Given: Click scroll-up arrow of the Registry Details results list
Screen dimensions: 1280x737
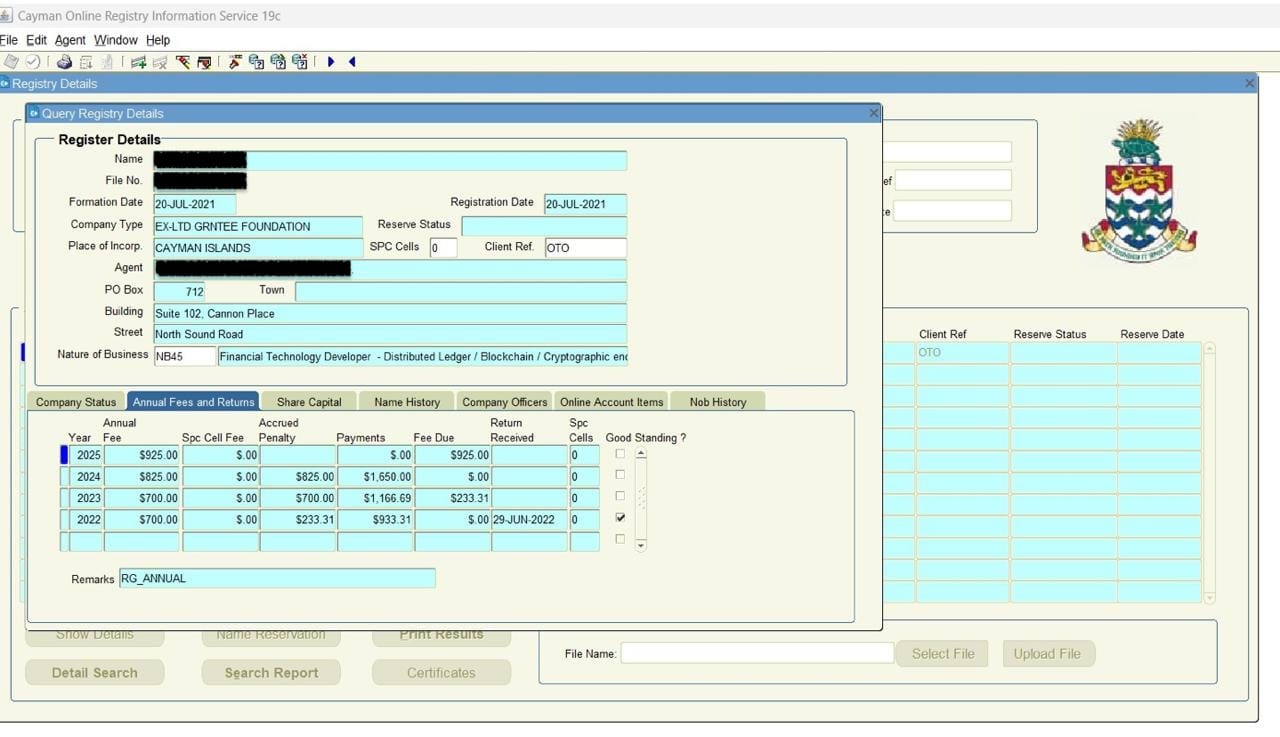Looking at the screenshot, I should click(1210, 349).
